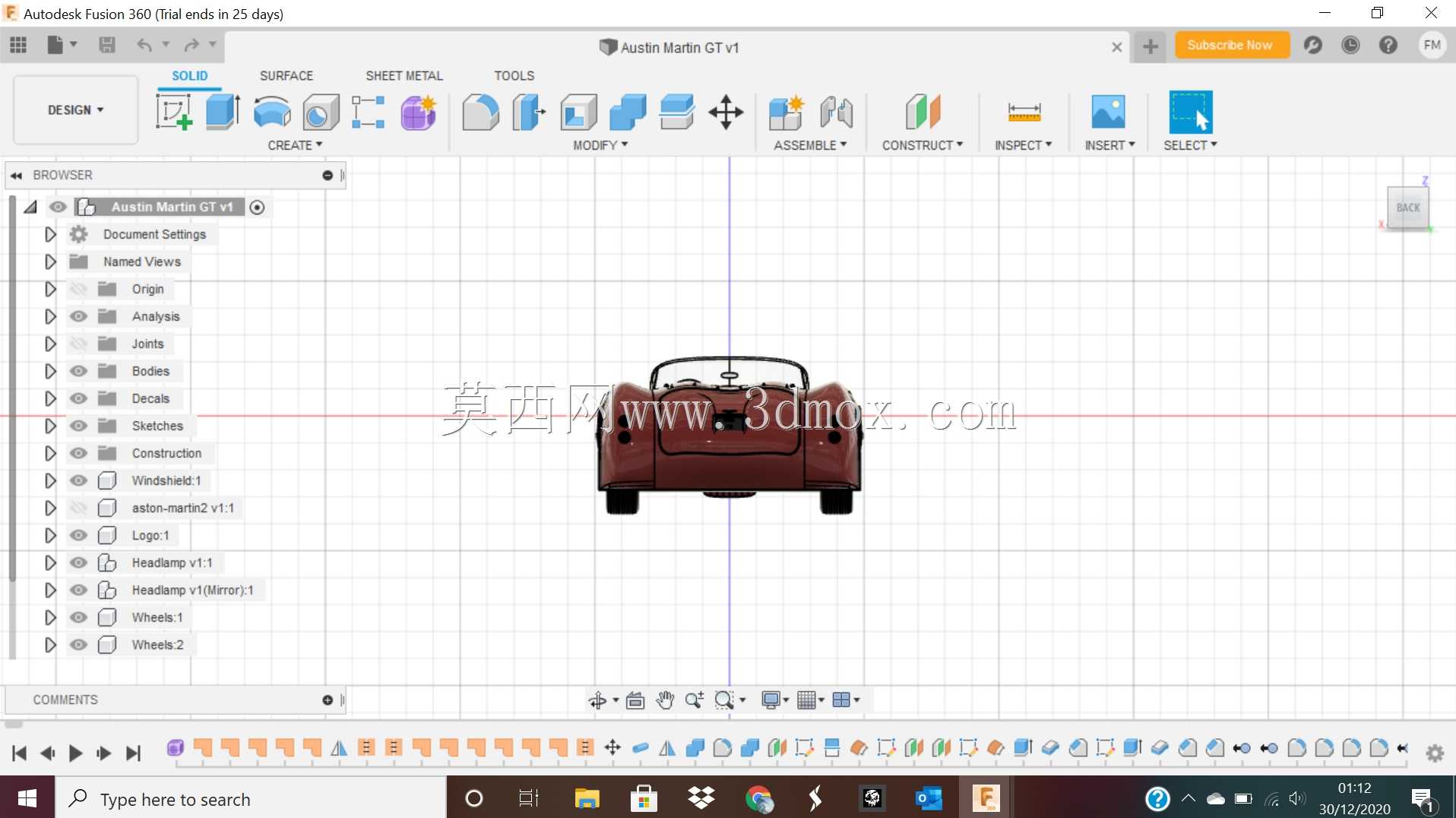Play the timeline history
This screenshot has width=1456, height=818.
pyautogui.click(x=75, y=753)
